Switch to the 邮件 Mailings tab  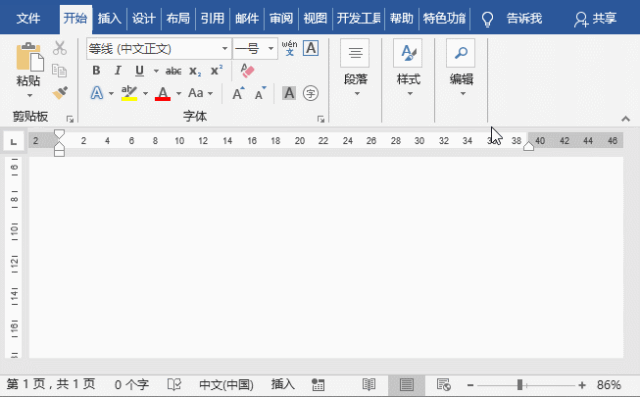pyautogui.click(x=247, y=18)
